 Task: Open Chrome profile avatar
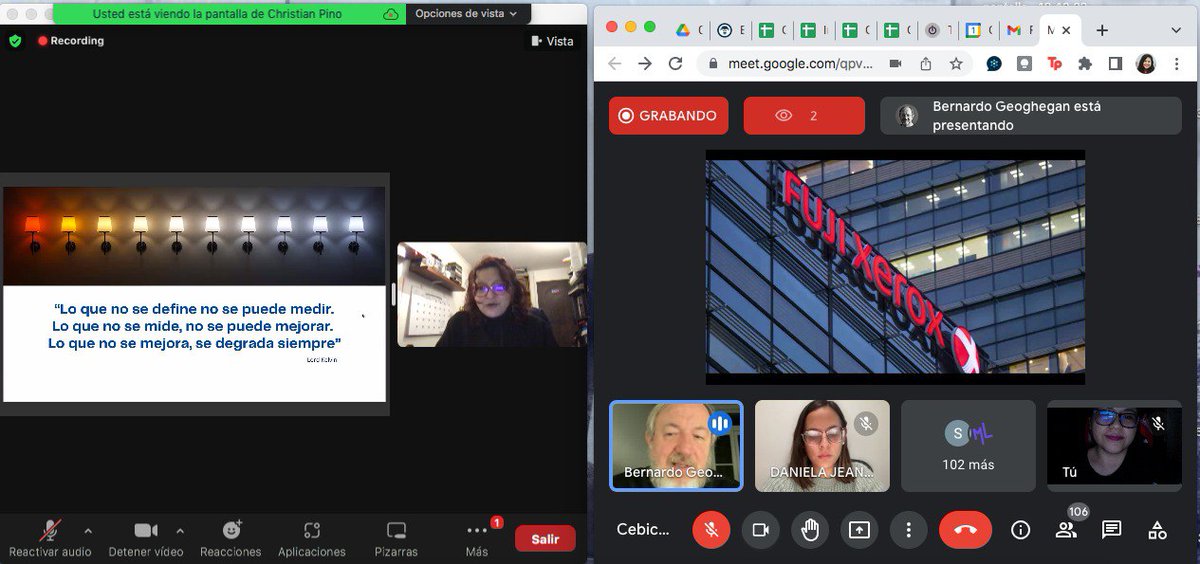coord(1146,63)
